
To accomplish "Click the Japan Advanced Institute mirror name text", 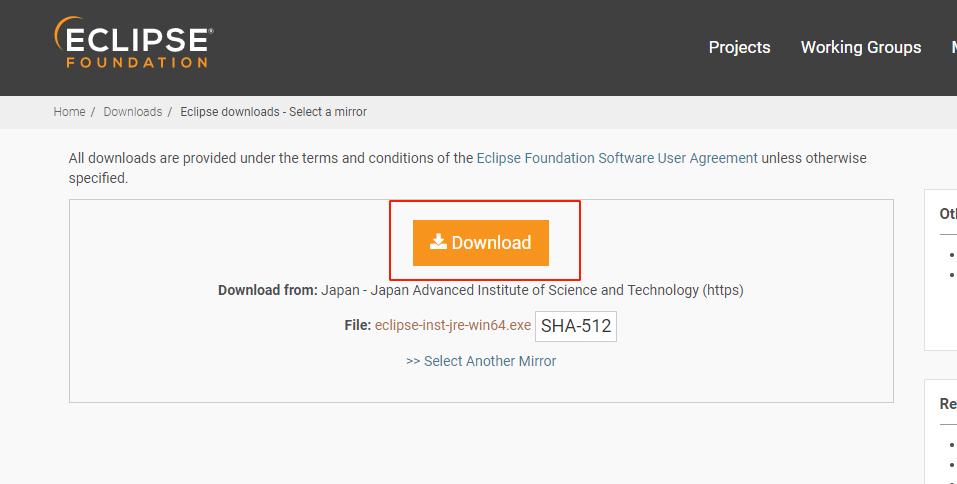I will pyautogui.click(x=532, y=290).
